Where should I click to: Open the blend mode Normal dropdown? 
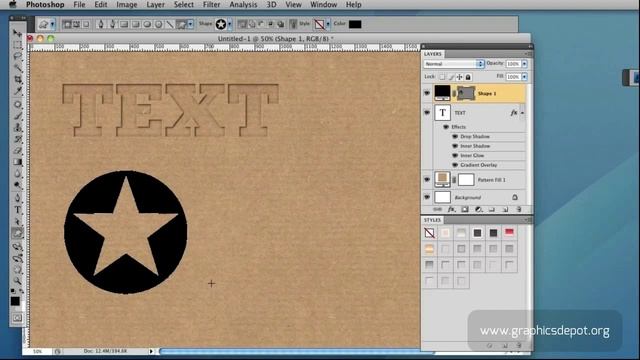[x=453, y=64]
